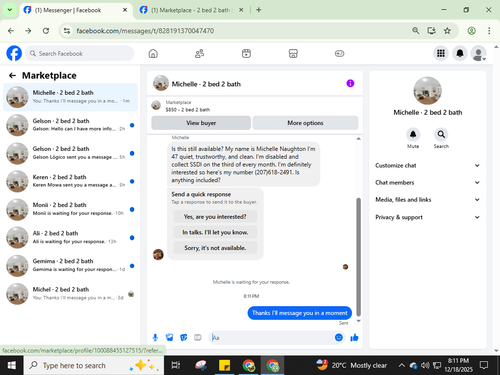Viewport: 500px width, 375px height.
Task: Open Gemima - 2 bed 2 bath conversation
Action: 70,266
